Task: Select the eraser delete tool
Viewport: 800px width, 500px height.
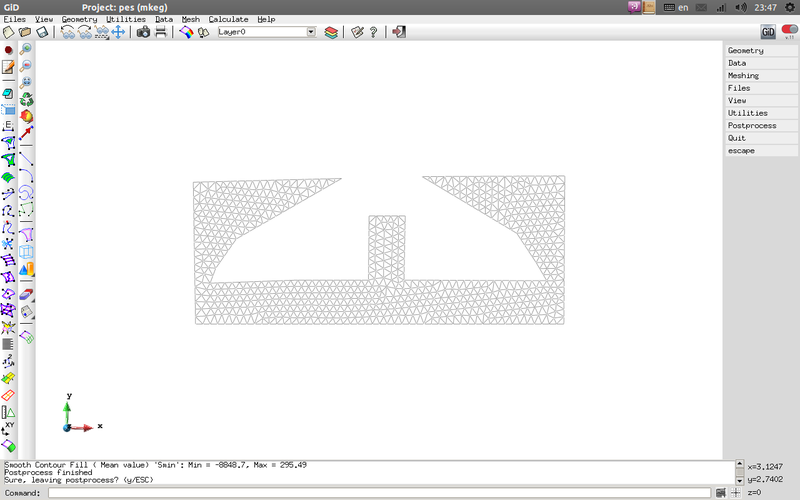Action: 26,294
